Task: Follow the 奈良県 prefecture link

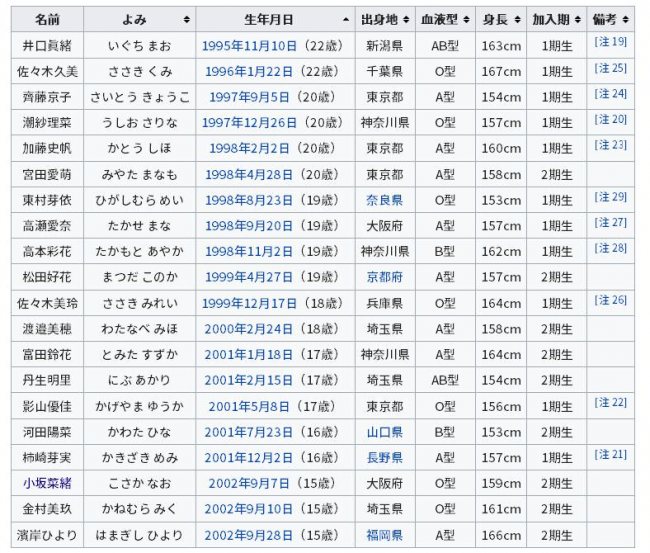Action: point(385,200)
